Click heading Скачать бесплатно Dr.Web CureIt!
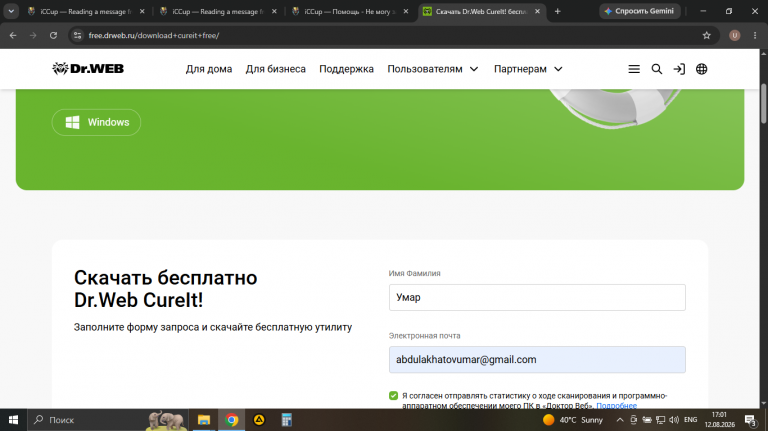 point(166,288)
